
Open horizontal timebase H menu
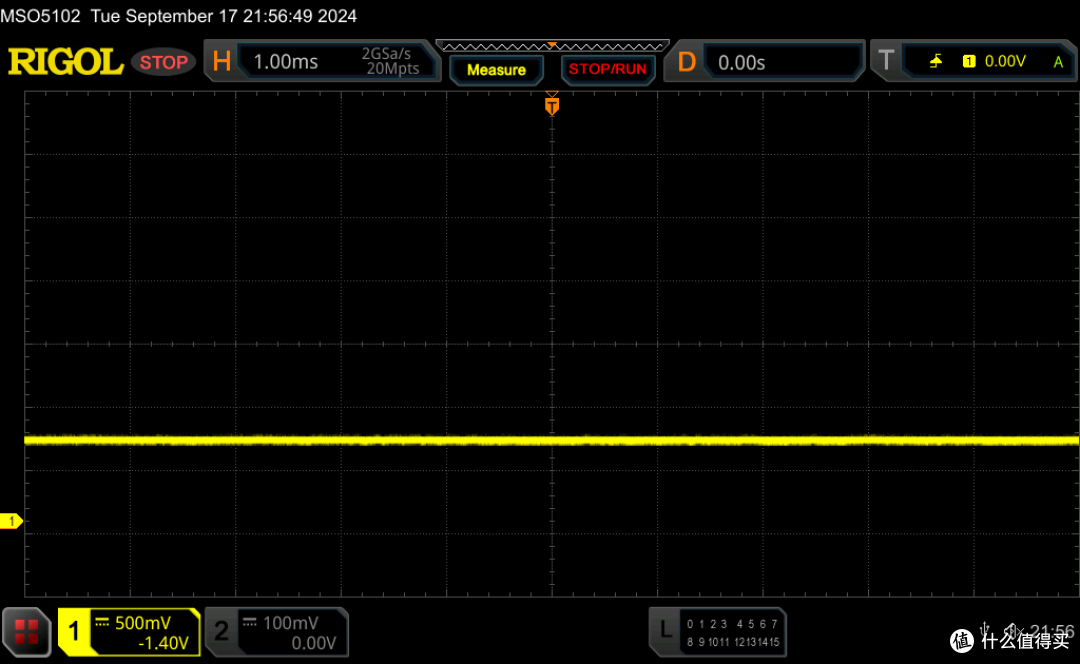click(x=222, y=61)
